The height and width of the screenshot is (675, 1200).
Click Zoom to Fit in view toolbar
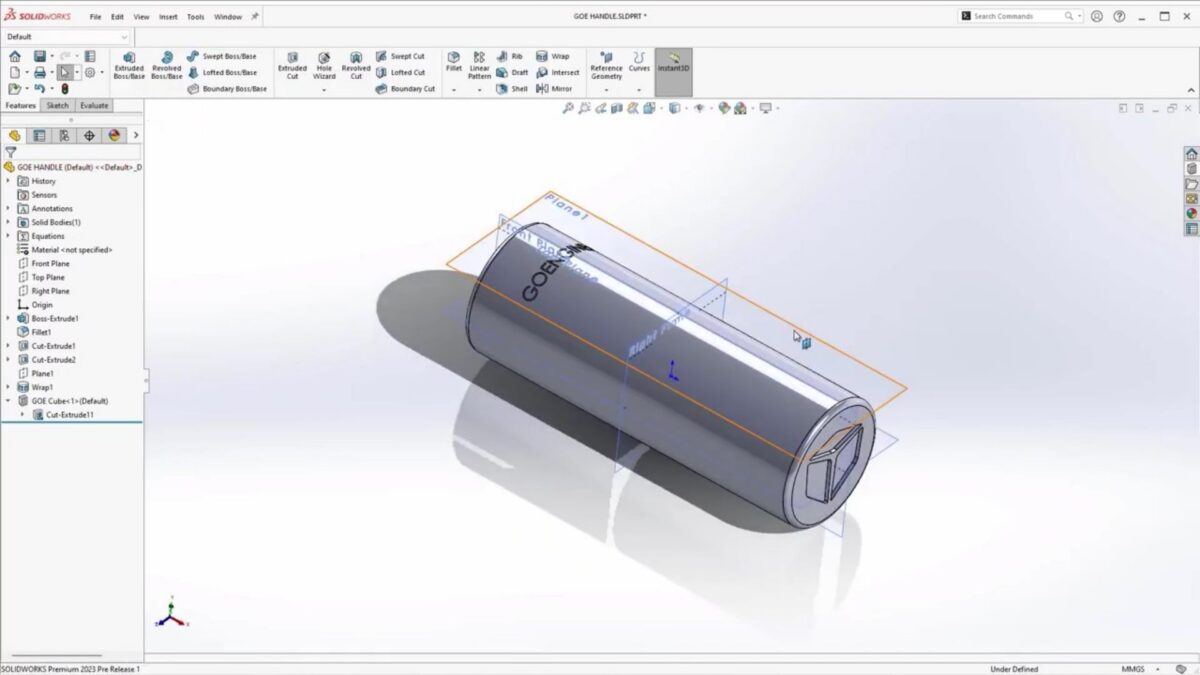pos(568,108)
